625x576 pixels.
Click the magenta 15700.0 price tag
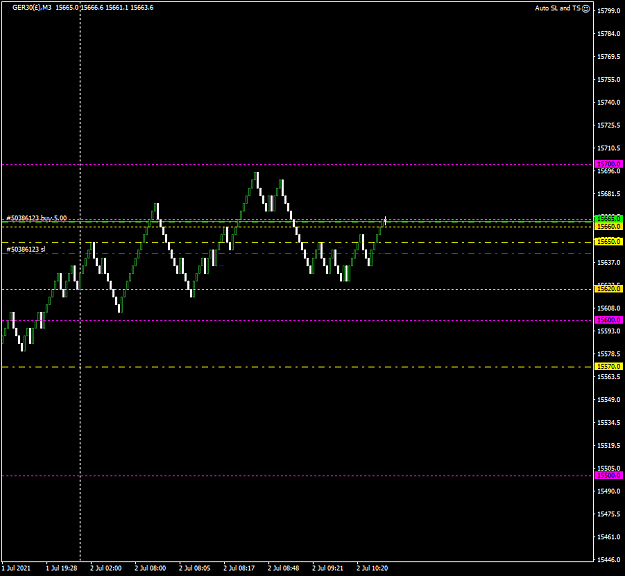click(609, 164)
